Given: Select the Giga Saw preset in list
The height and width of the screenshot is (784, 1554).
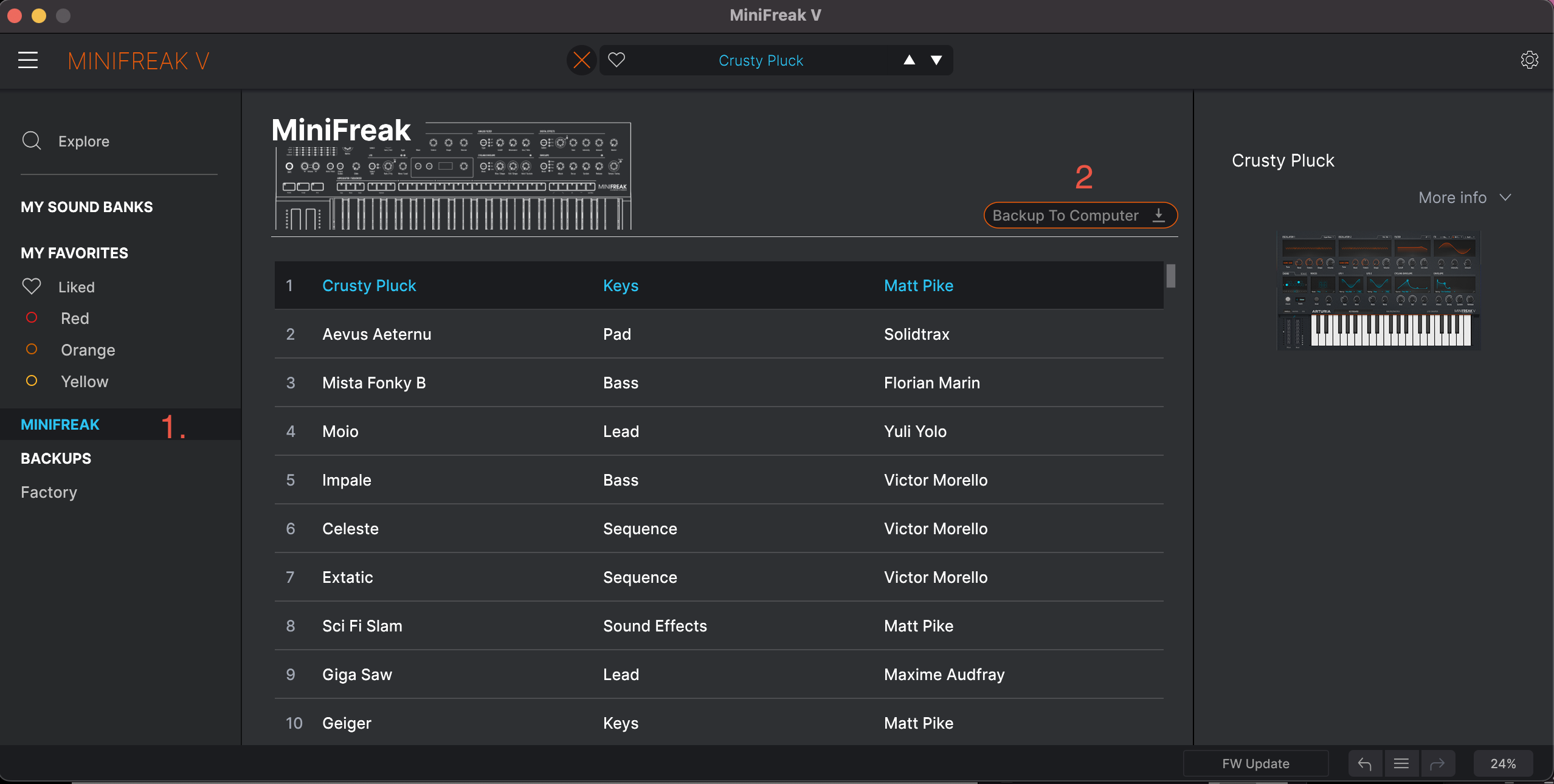Looking at the screenshot, I should (x=356, y=675).
